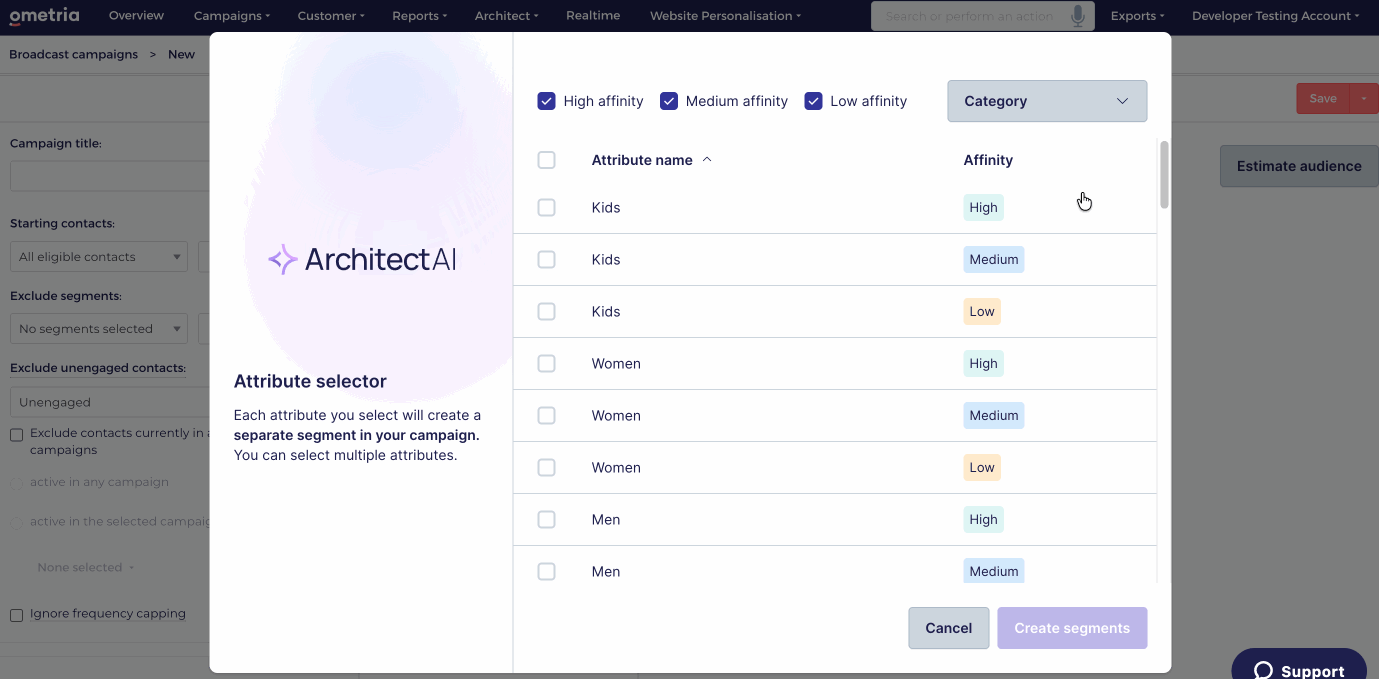Click the attribute list vertical scrollbar
The image size is (1379, 679).
tap(1164, 175)
